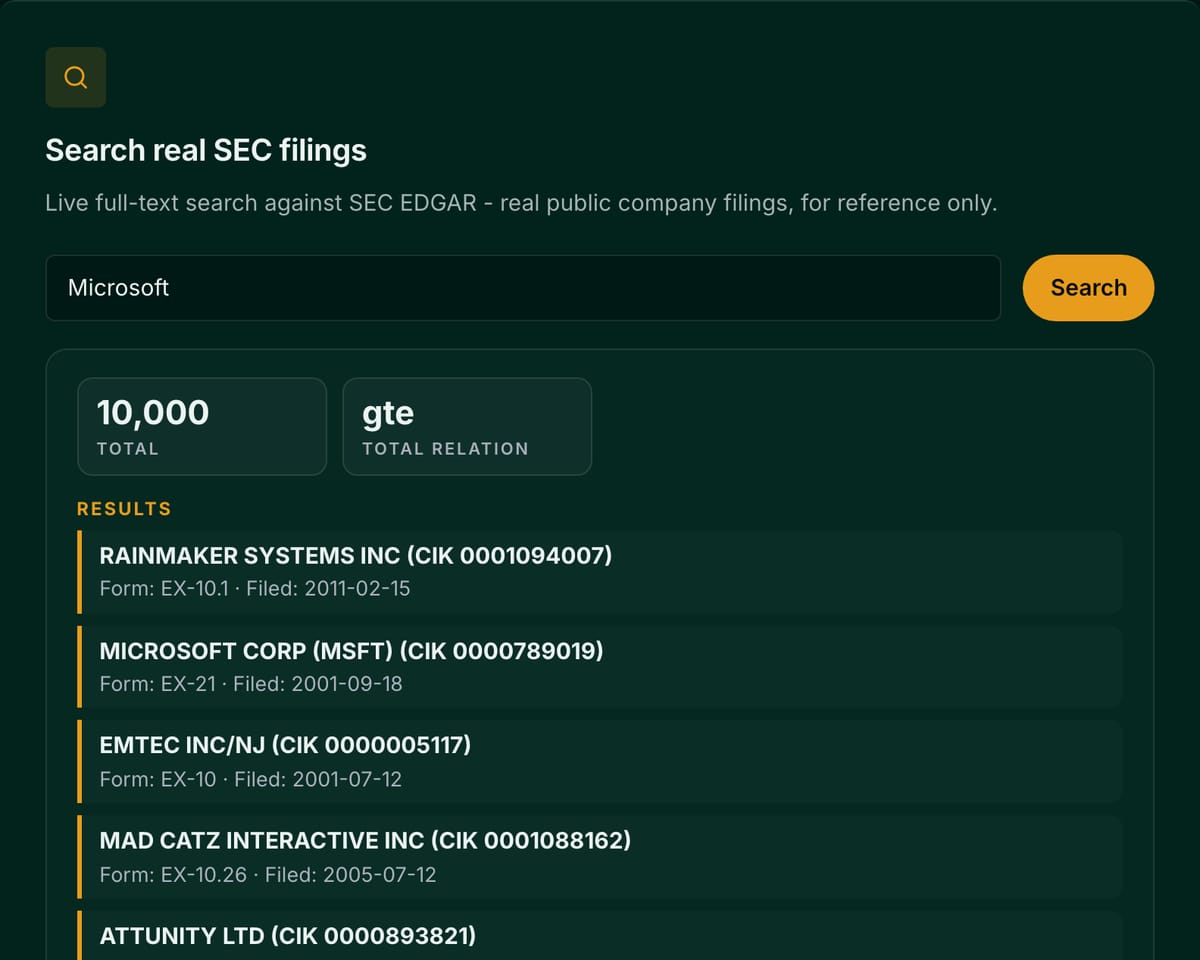Click Form: EX-10.26 filed 2005-07-12 line
The width and height of the screenshot is (1200, 960).
tap(268, 875)
